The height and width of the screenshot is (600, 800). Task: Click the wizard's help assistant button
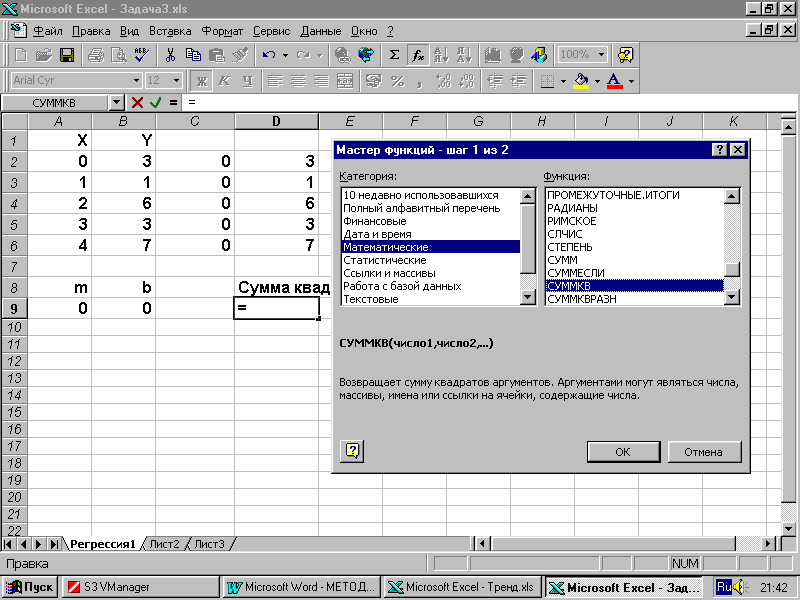click(x=352, y=451)
